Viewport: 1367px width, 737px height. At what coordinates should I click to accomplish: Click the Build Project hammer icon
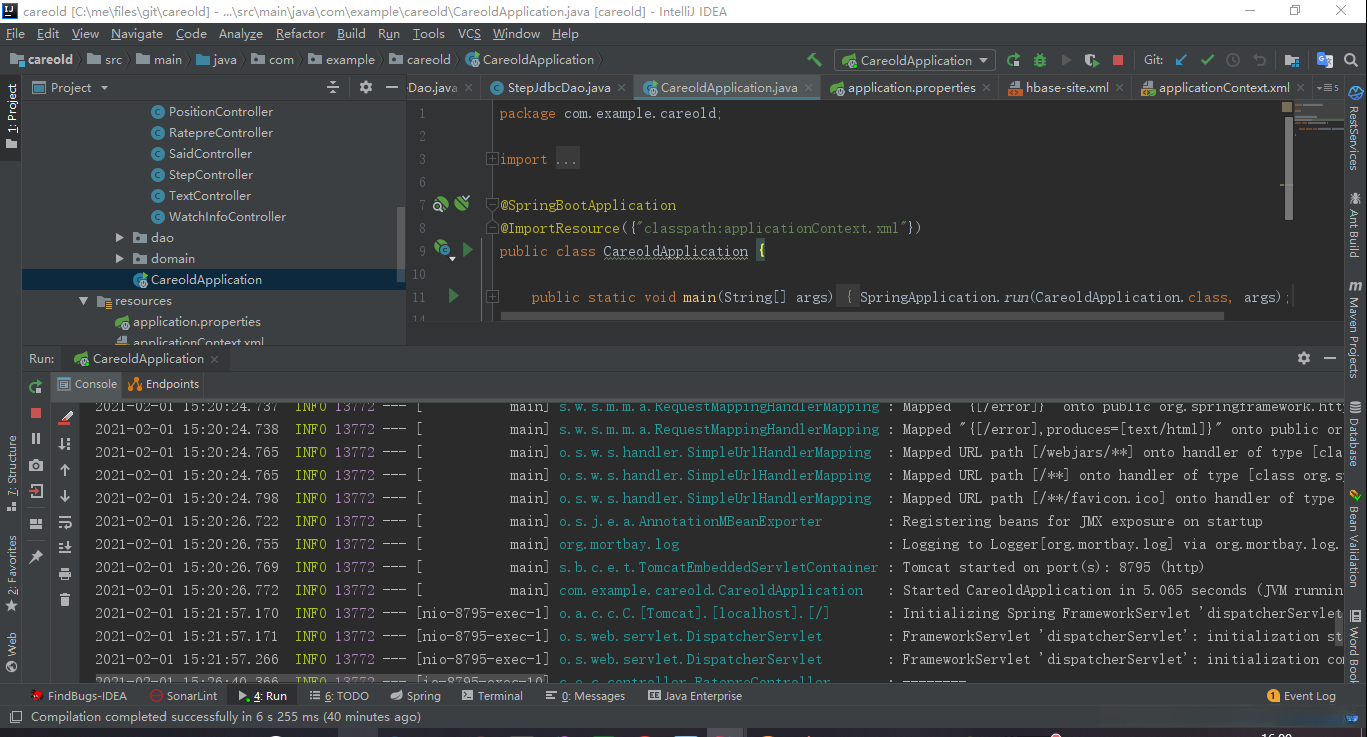click(x=815, y=60)
